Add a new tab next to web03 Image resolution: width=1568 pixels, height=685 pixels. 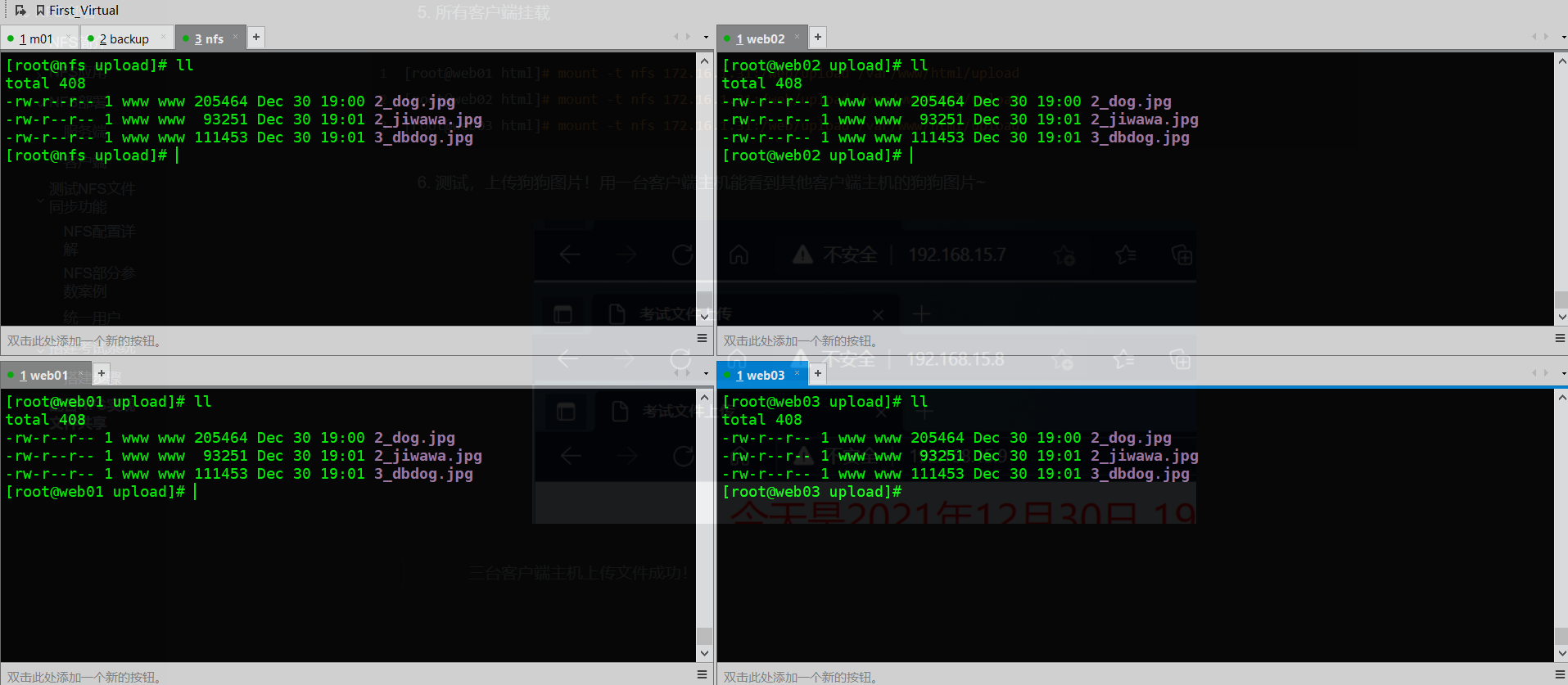[817, 373]
